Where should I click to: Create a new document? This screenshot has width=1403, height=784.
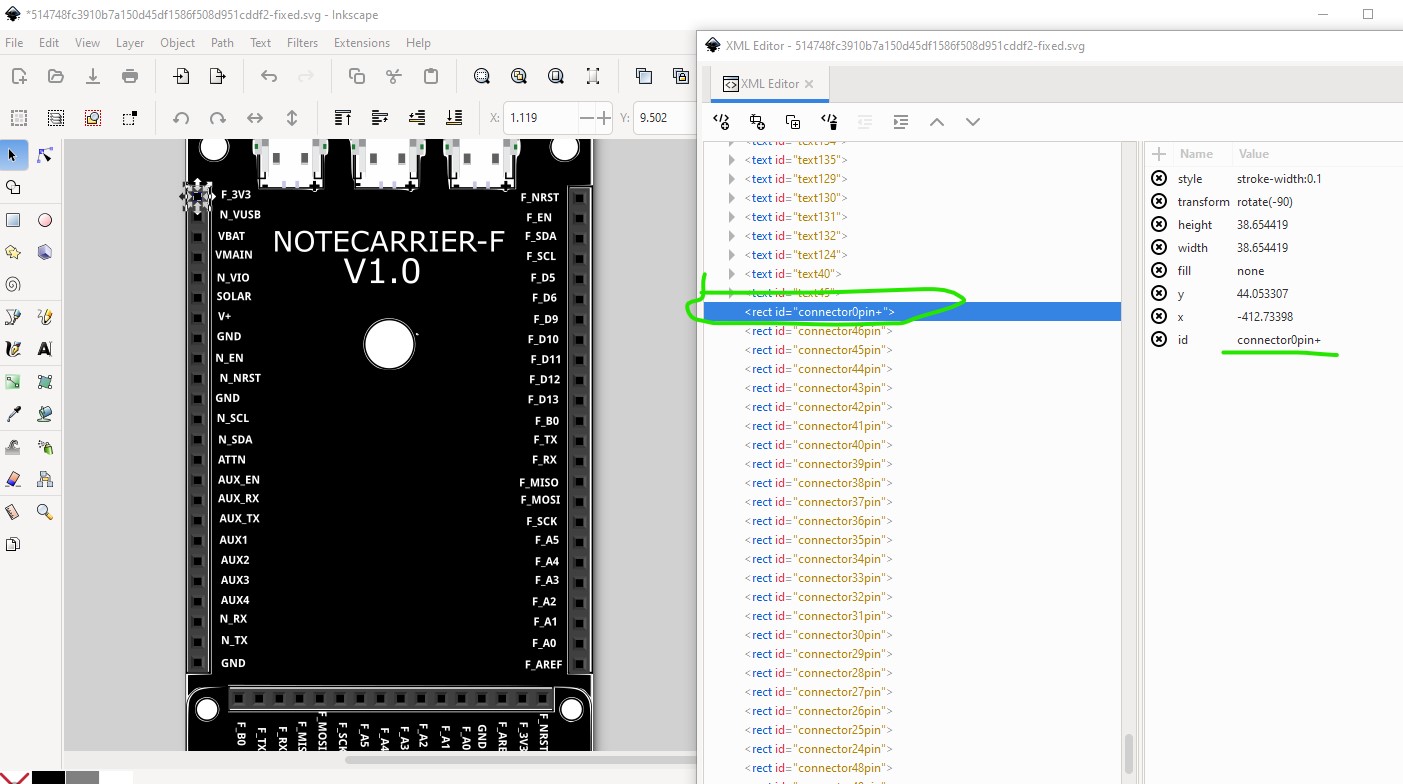pyautogui.click(x=18, y=76)
